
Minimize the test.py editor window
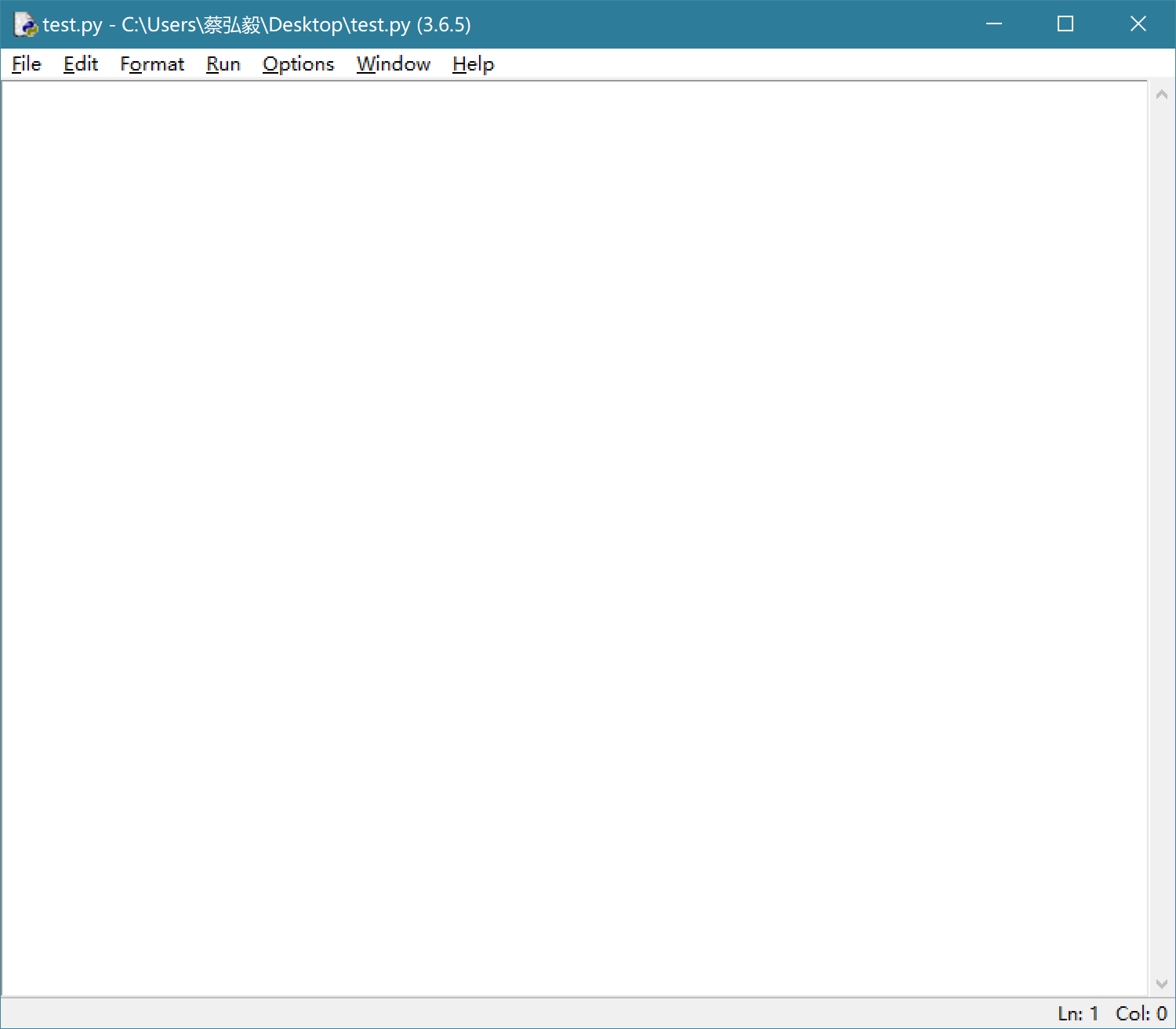(x=994, y=24)
